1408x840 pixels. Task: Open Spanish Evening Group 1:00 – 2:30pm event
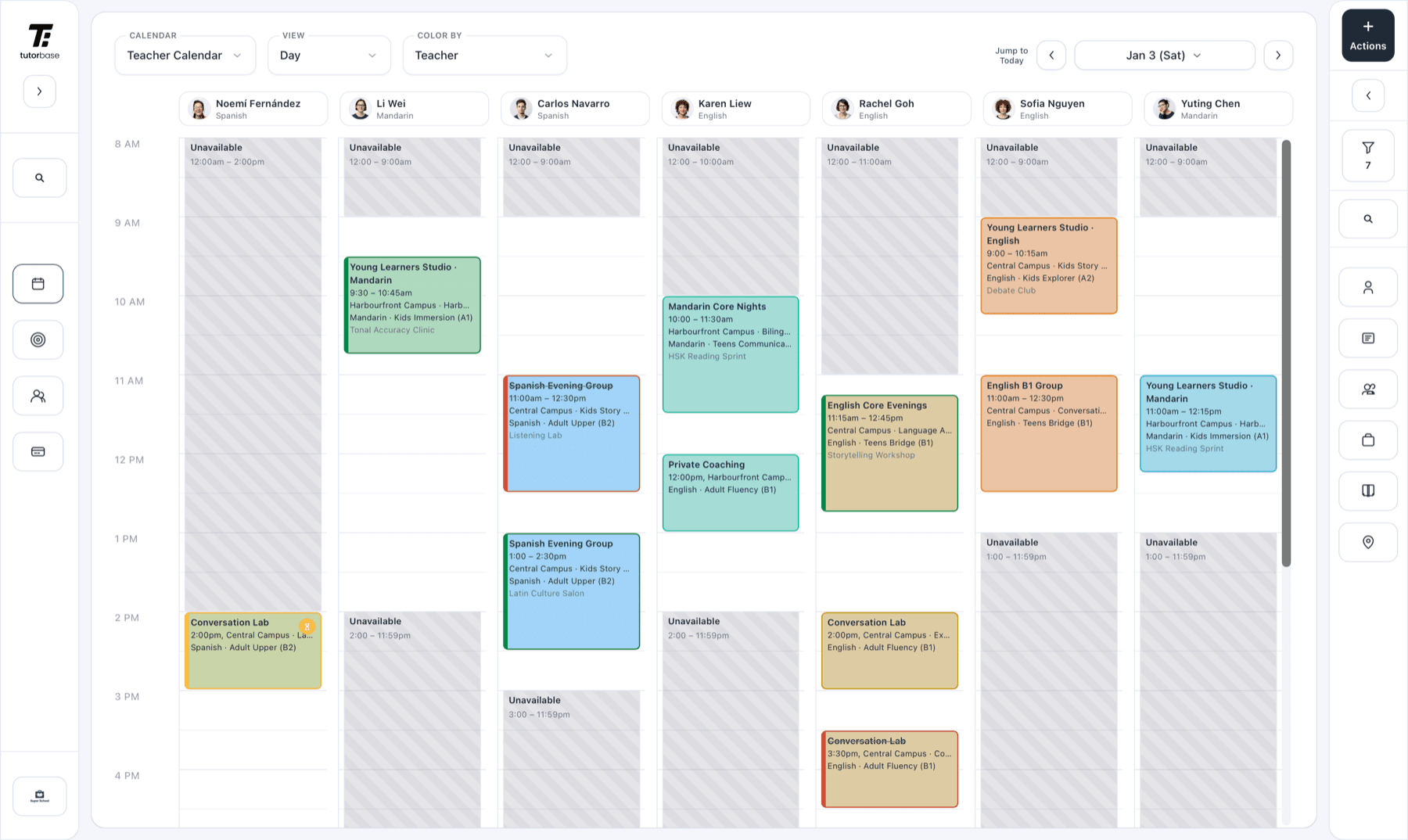(572, 591)
